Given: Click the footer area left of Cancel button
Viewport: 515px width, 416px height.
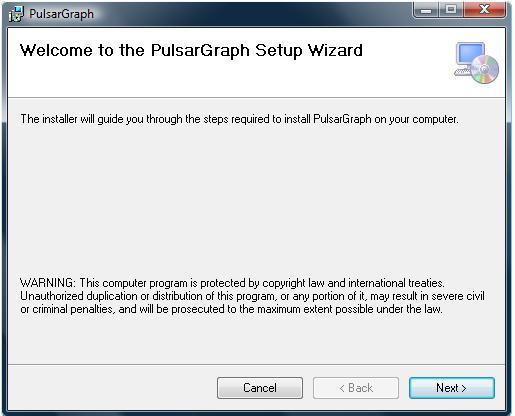Looking at the screenshot, I should tap(112, 388).
